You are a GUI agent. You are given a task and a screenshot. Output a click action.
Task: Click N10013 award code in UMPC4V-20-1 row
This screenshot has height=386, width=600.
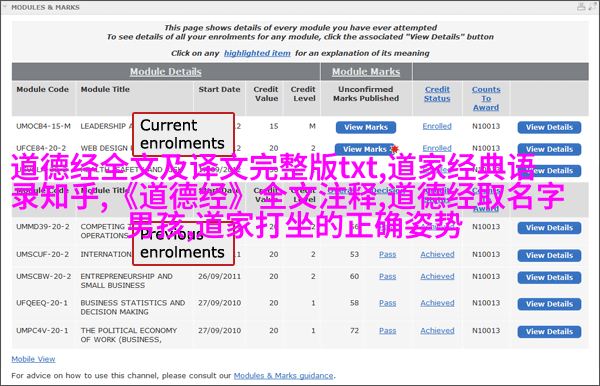[x=486, y=331]
